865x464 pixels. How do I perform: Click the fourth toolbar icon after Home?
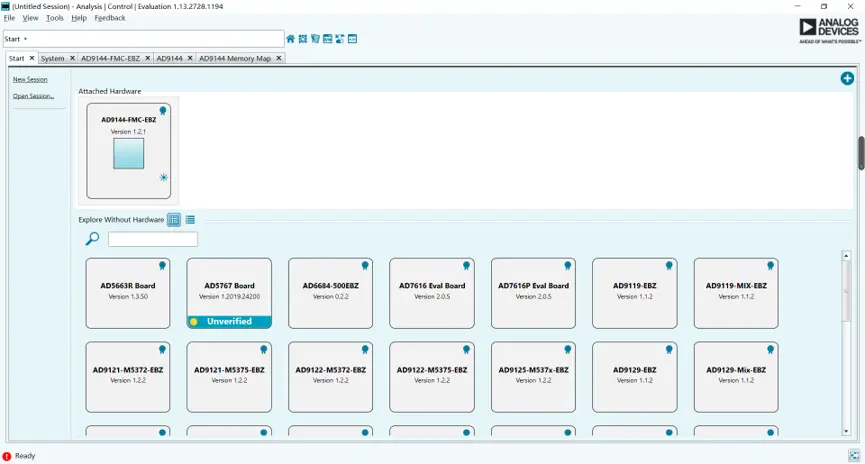click(328, 39)
